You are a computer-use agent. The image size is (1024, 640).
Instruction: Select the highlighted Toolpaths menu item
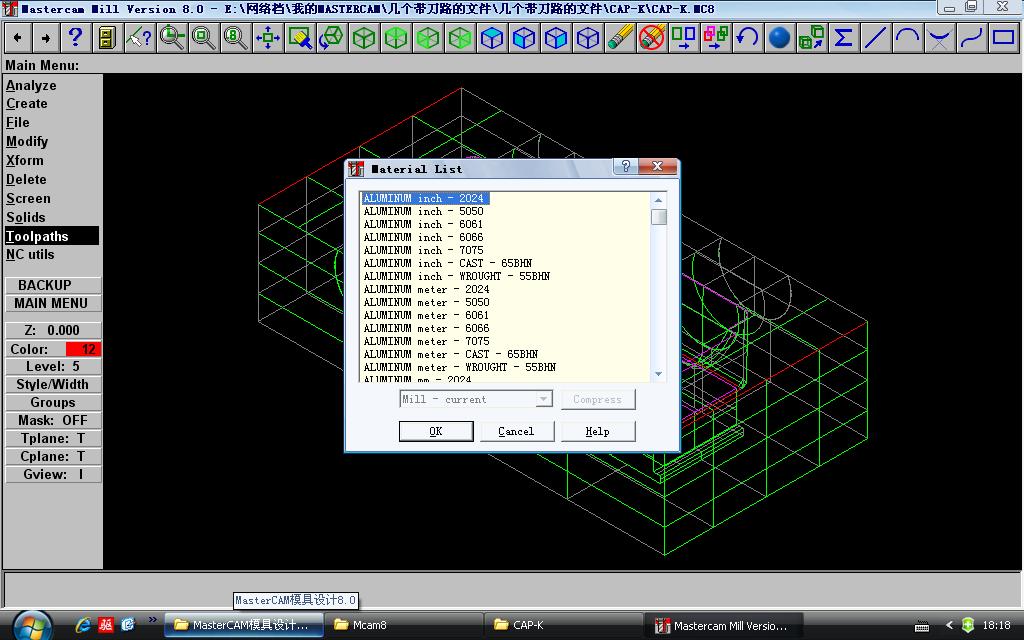[52, 236]
